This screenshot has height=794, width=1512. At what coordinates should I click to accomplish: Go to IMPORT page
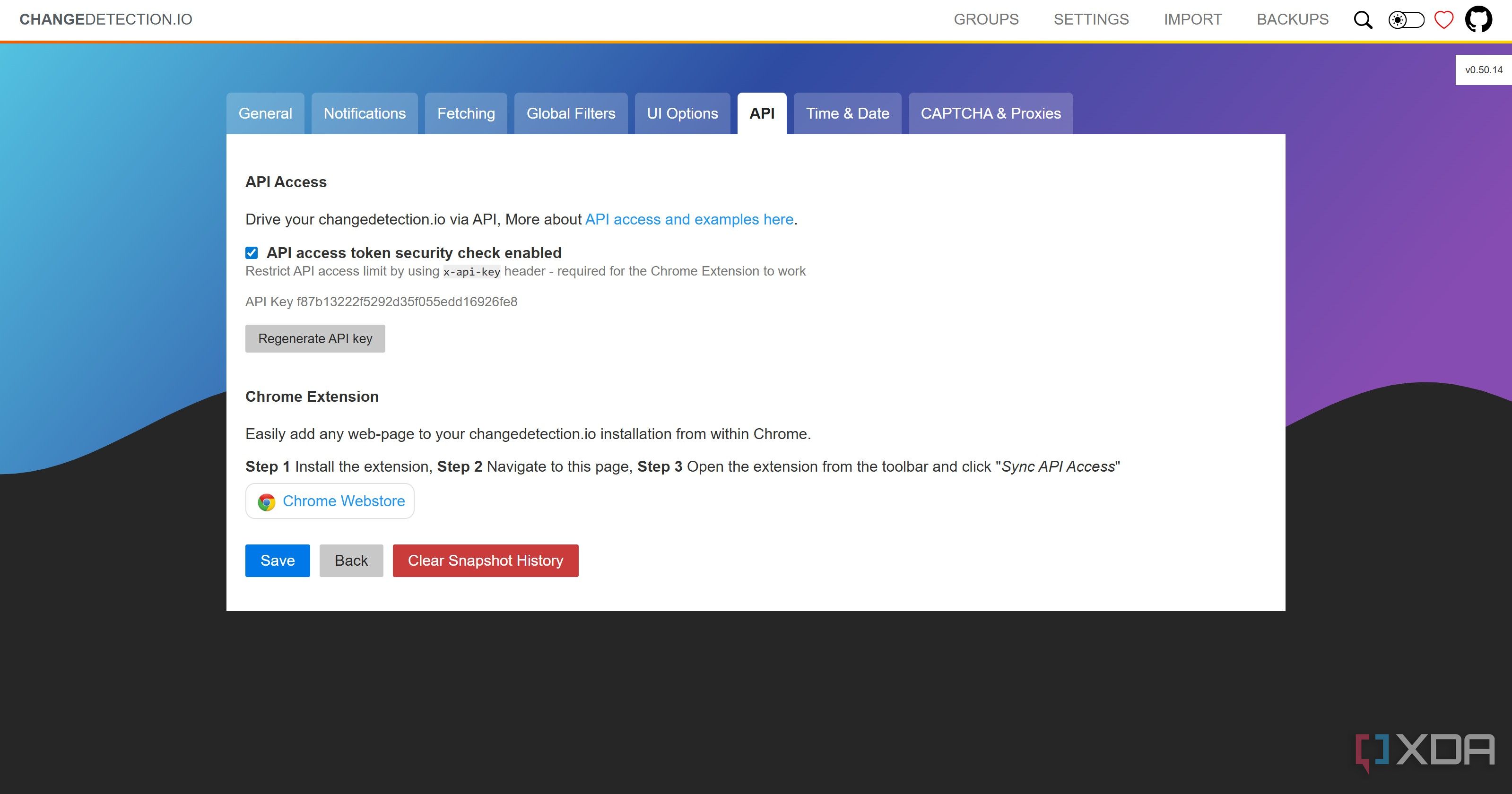tap(1193, 19)
